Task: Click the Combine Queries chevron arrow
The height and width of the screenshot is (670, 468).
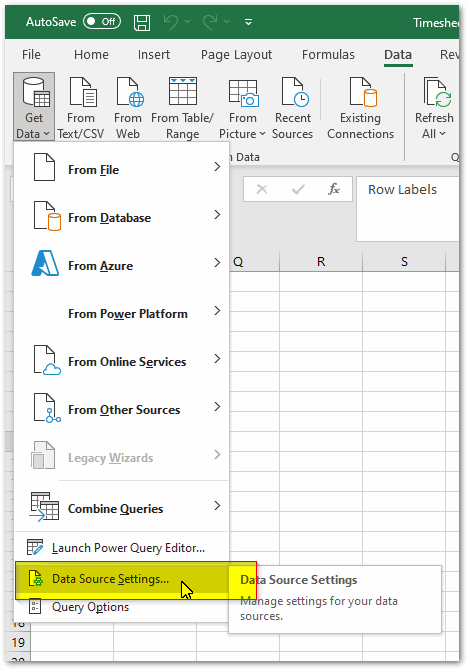Action: click(217, 505)
